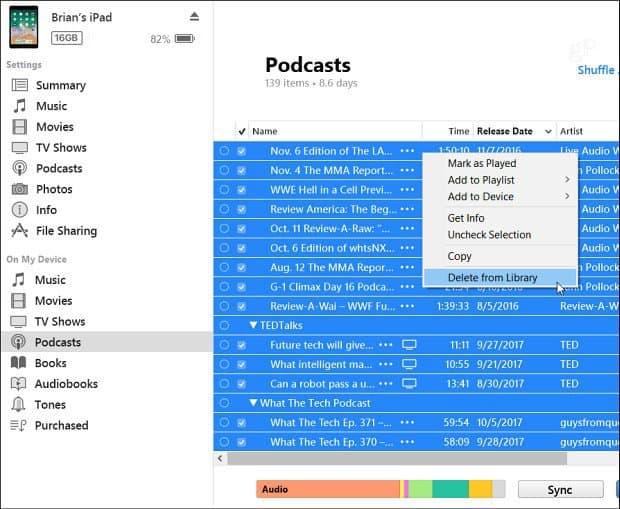Uncheck the Future tech will give episode checkbox

(241, 344)
